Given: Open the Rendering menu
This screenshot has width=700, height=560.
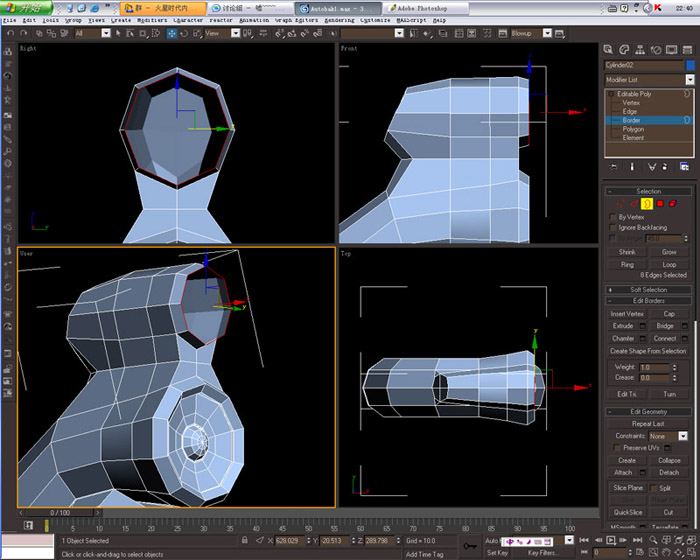Looking at the screenshot, I should pos(339,20).
